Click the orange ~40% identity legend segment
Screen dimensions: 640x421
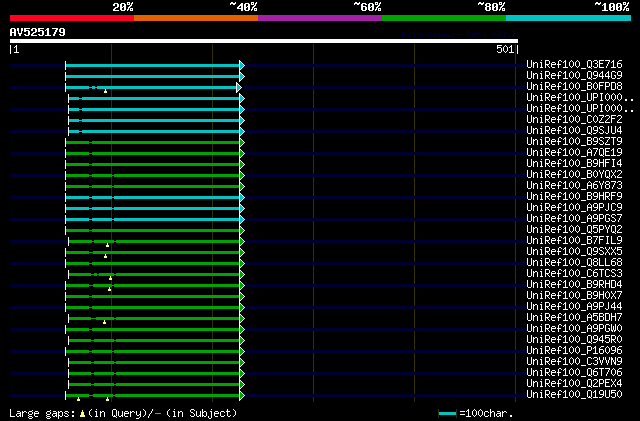tap(196, 18)
